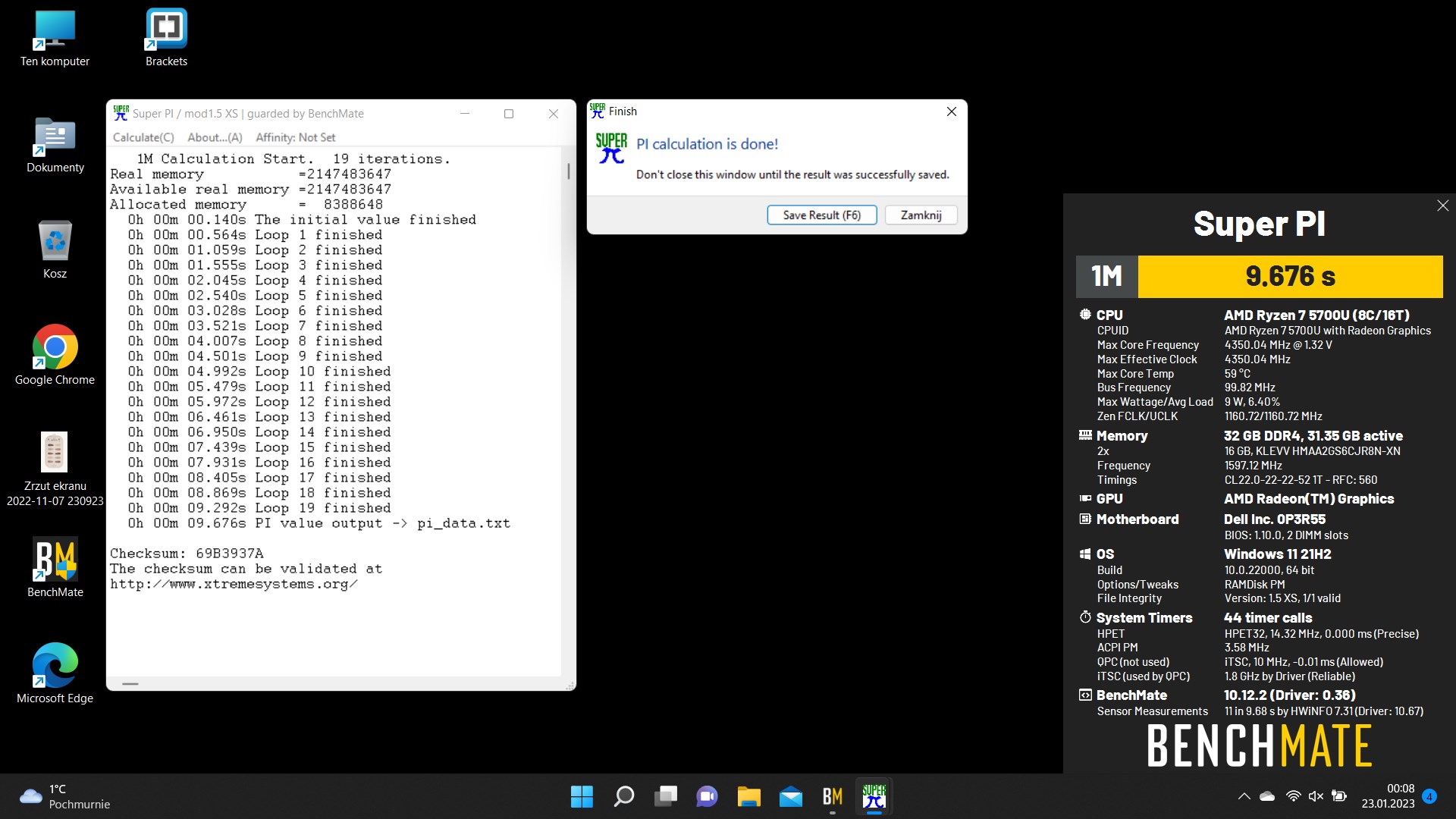This screenshot has width=1456, height=819.
Task: Click 'PI calculation is done!' message
Action: tap(707, 144)
